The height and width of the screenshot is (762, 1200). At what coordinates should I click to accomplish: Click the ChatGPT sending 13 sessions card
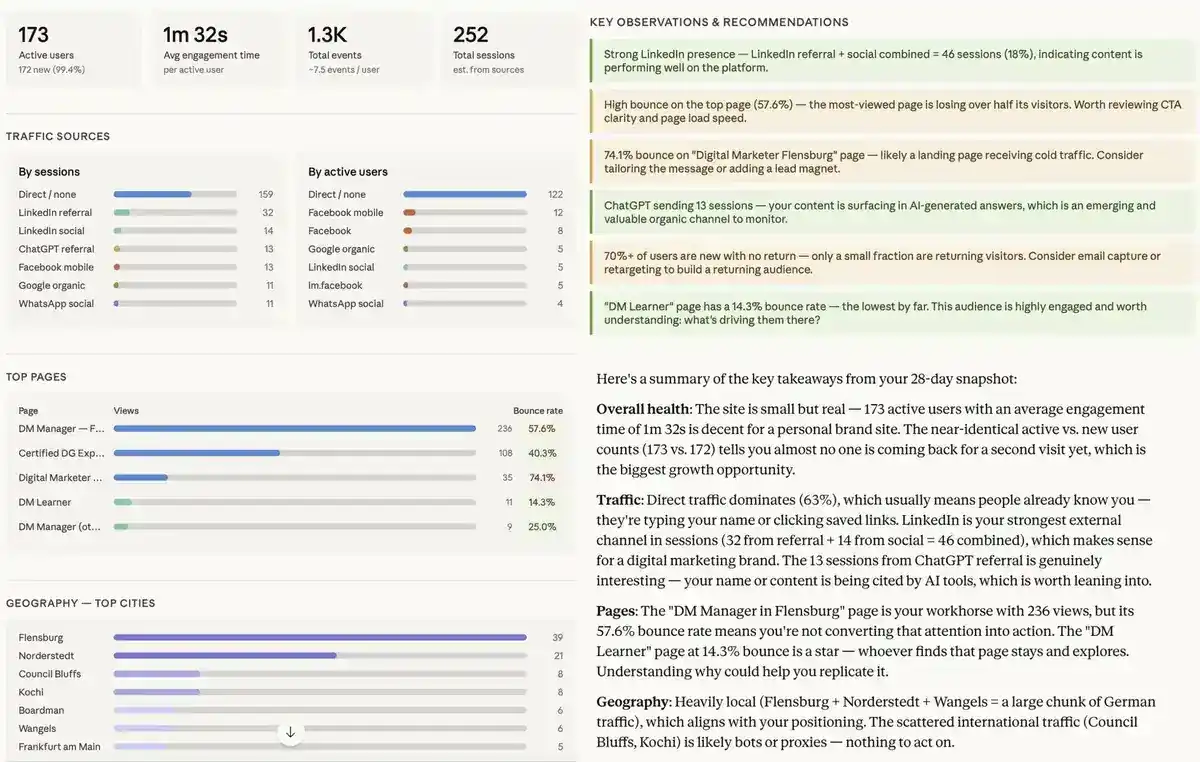[x=894, y=212]
